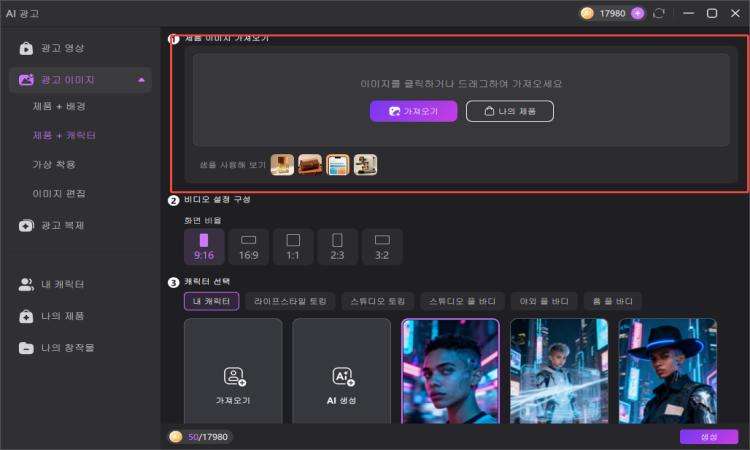Image resolution: width=750 pixels, height=450 pixels.
Task: Switch to 스튜디오 풀 바디 tab
Action: click(463, 301)
